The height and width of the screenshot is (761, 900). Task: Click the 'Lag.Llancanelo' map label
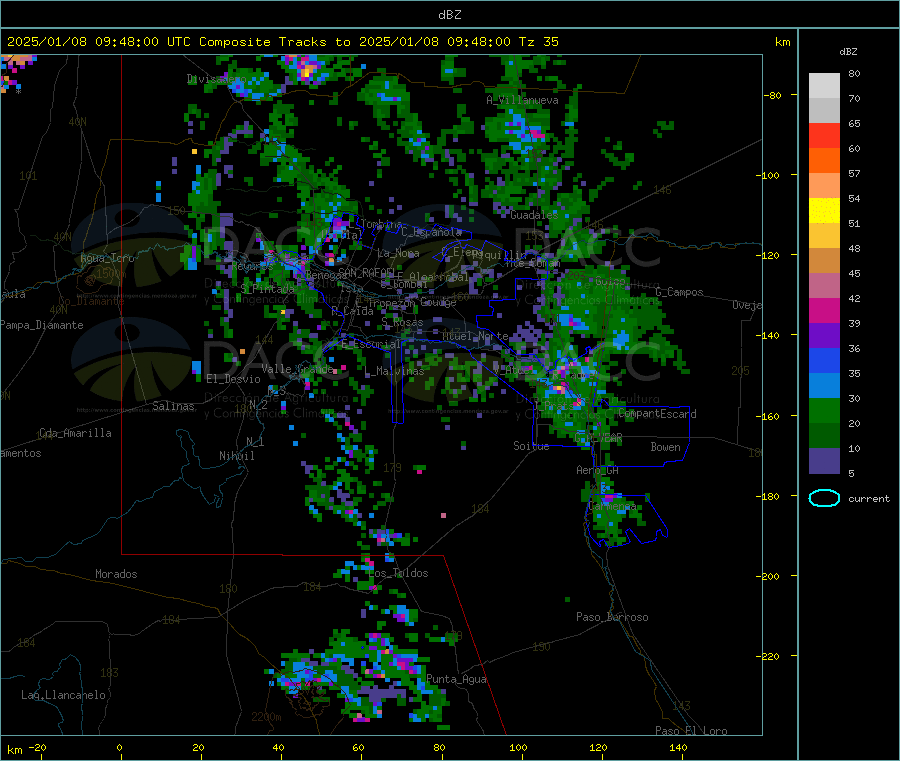point(63,695)
